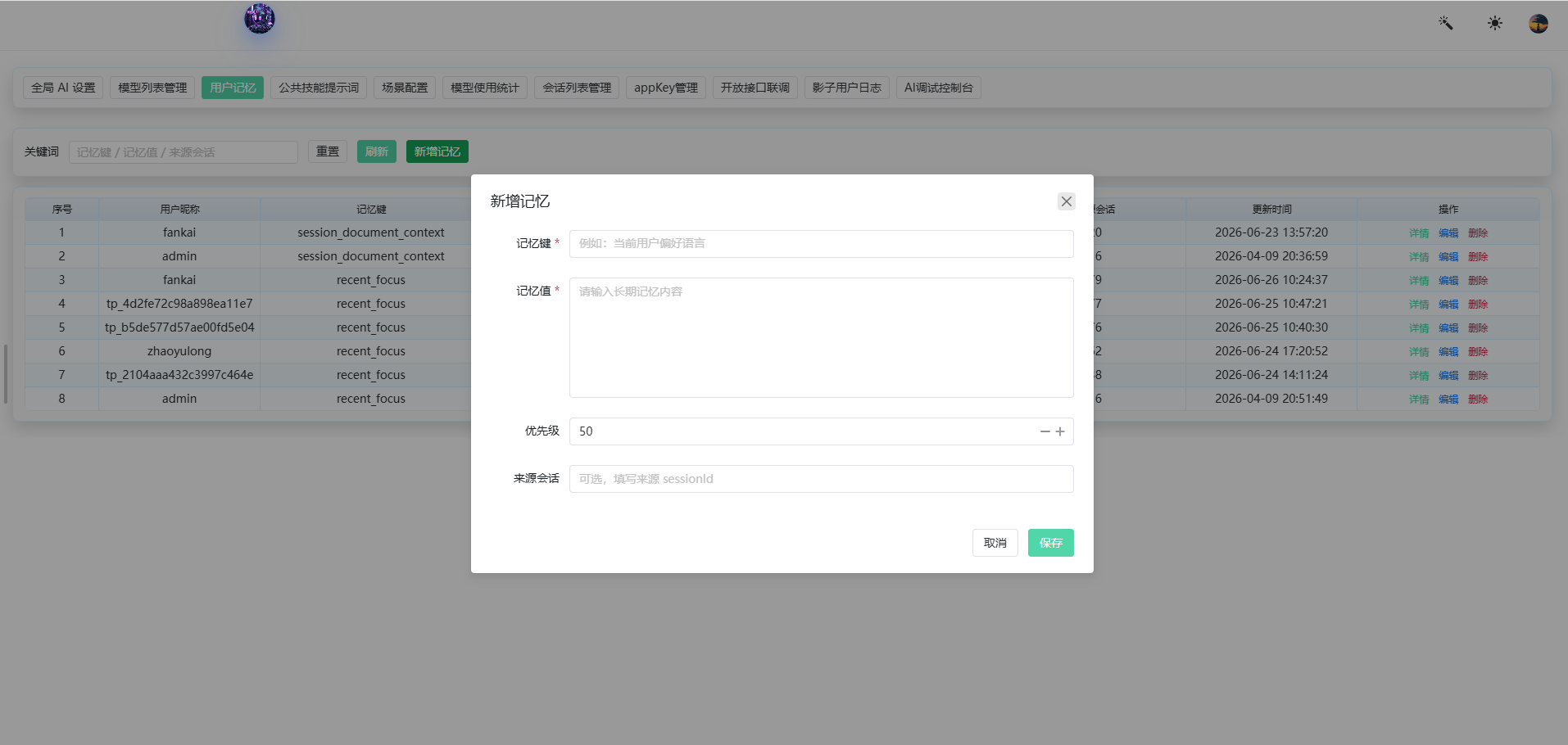The image size is (1568, 745).
Task: Open the AI调试控制台 tab
Action: coord(939,88)
